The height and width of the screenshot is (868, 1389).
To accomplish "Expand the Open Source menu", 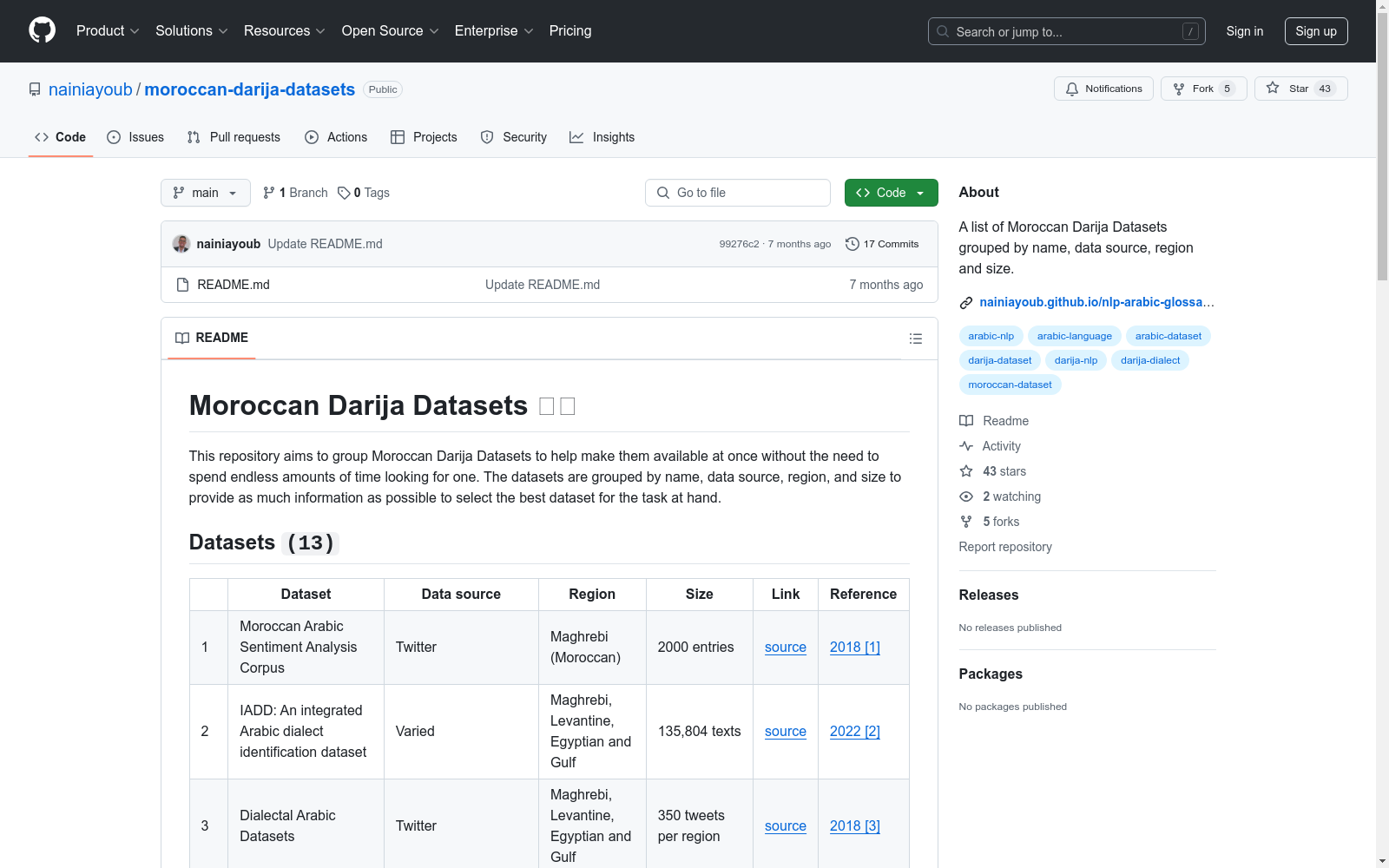I will (390, 31).
